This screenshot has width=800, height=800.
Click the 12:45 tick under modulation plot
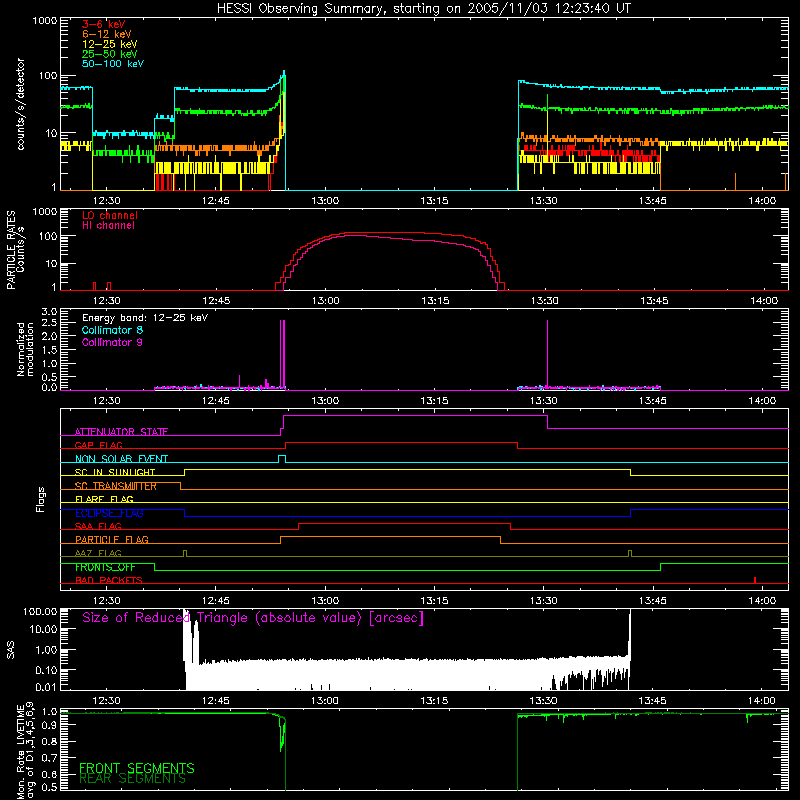[x=216, y=401]
